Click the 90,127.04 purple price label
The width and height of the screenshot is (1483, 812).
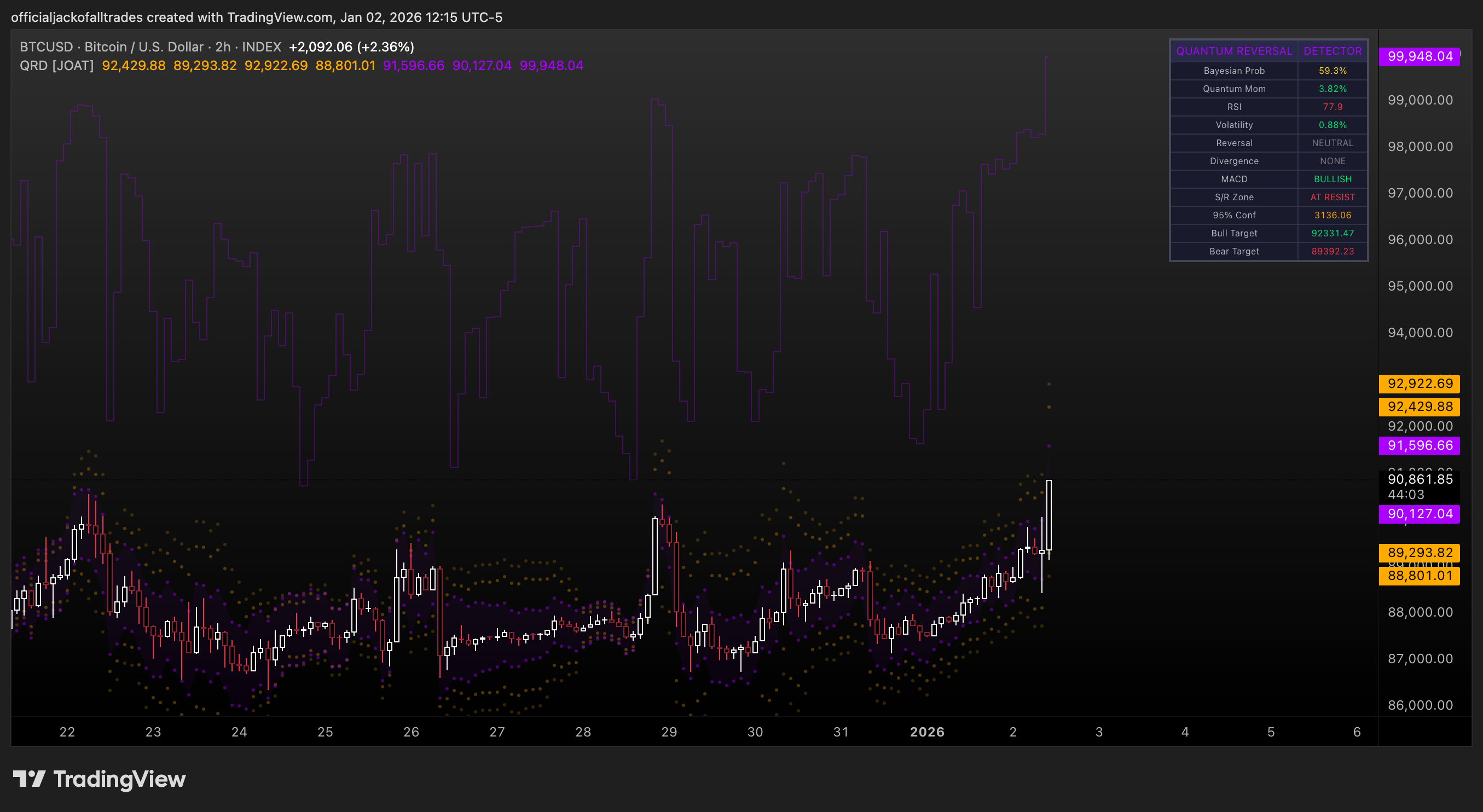[x=1419, y=514]
